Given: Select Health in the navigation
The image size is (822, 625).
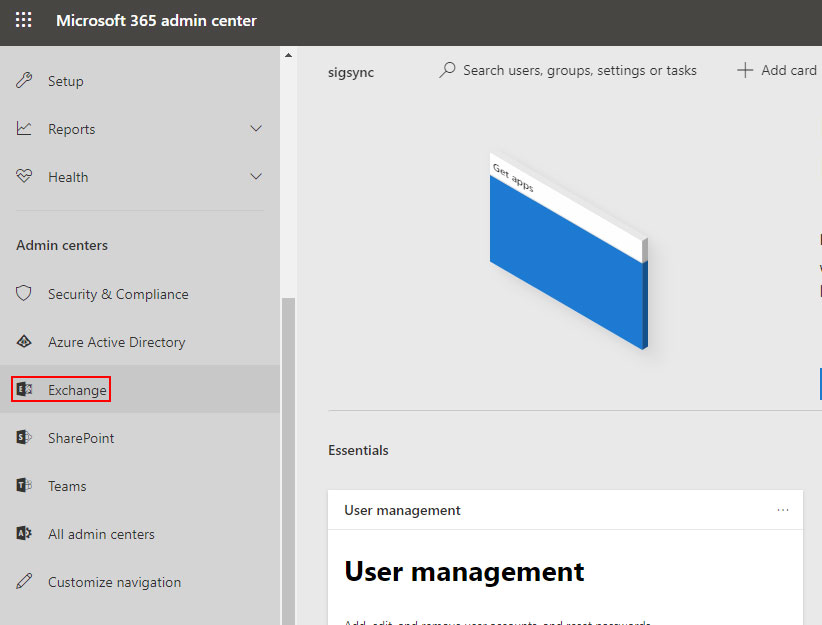Looking at the screenshot, I should [x=140, y=177].
